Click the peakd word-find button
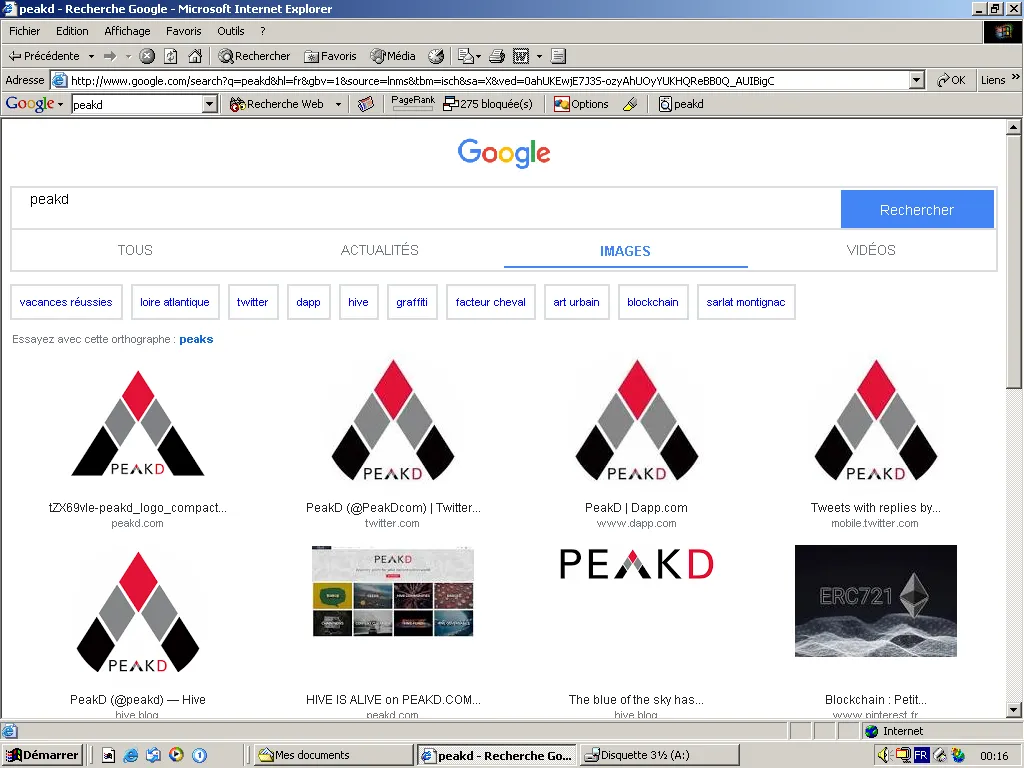 [x=681, y=104]
